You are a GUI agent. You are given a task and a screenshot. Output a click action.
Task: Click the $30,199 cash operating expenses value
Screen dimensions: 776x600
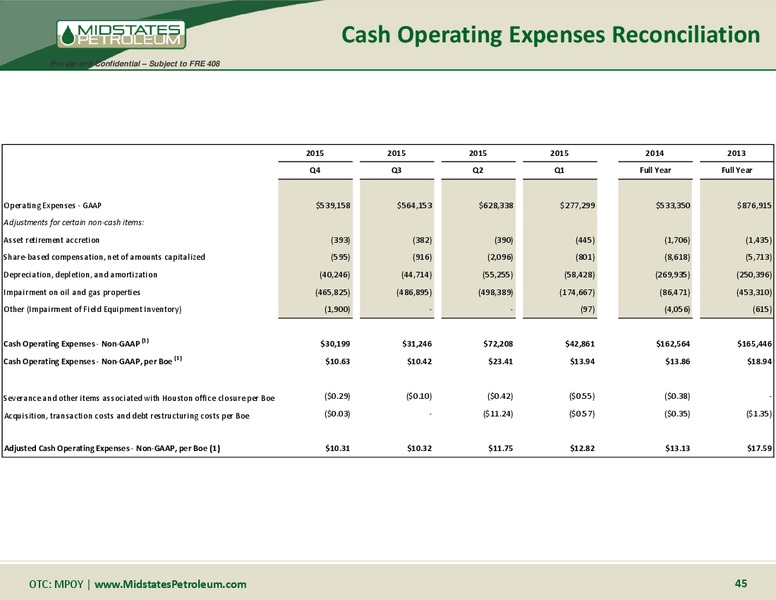(x=335, y=344)
